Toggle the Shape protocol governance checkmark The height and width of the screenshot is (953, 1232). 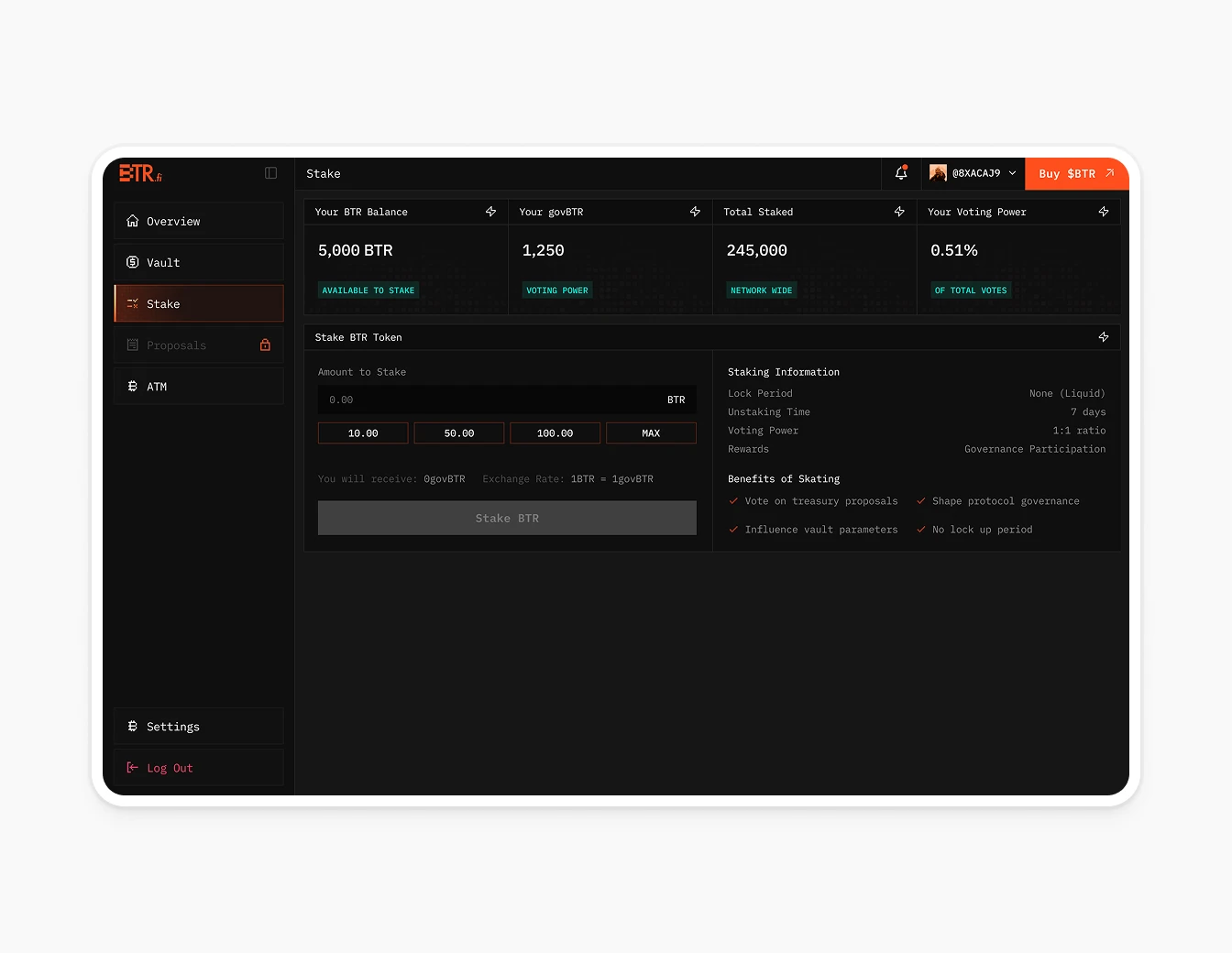(x=920, y=501)
